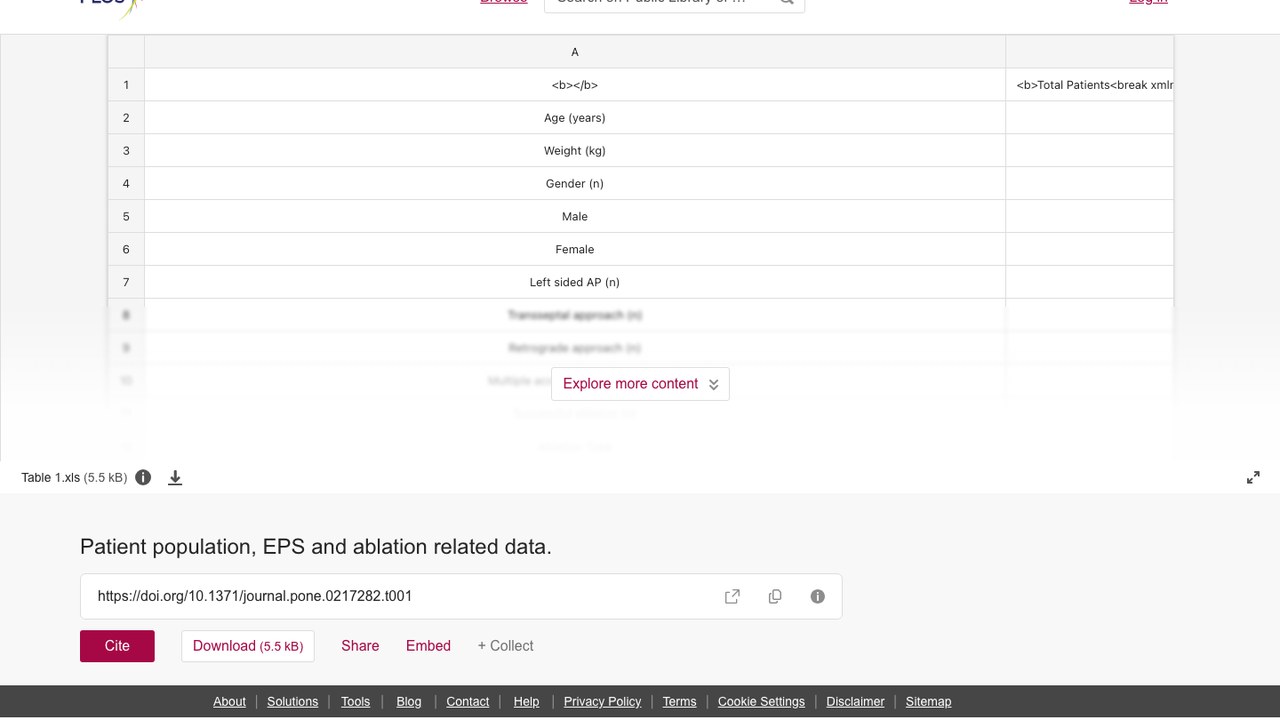
Task: Open the Sitemap footer link
Action: [x=928, y=702]
